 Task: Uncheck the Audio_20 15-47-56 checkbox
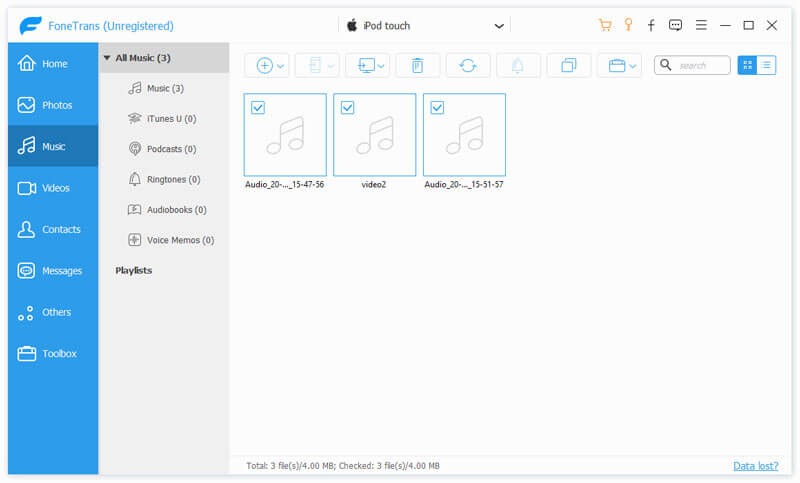[x=258, y=108]
